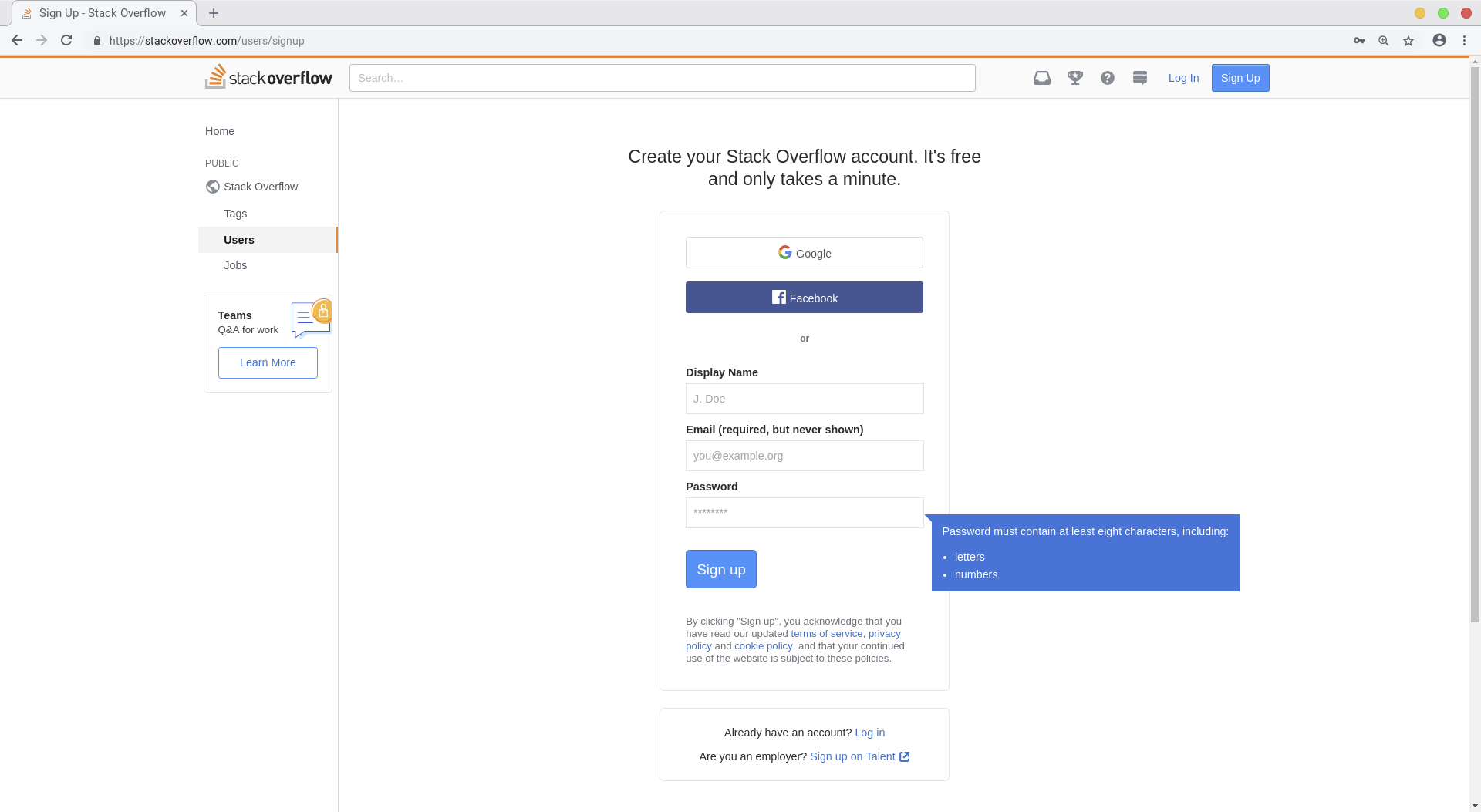Click into the Password field

(805, 513)
